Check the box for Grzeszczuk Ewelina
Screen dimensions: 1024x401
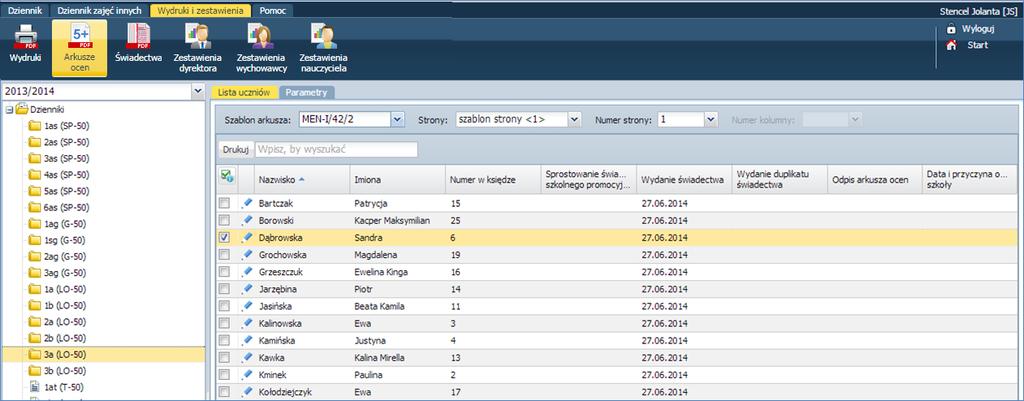point(224,272)
